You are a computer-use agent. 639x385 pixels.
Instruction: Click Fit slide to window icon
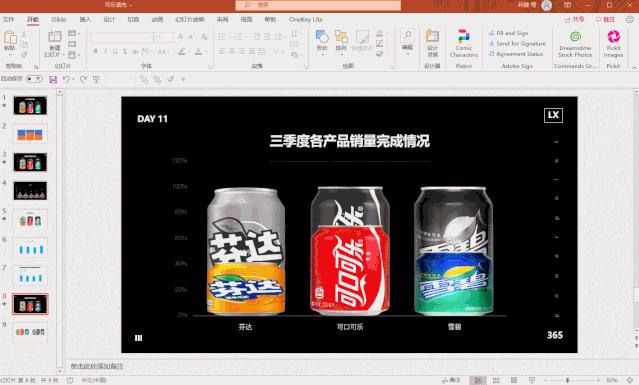click(630, 380)
